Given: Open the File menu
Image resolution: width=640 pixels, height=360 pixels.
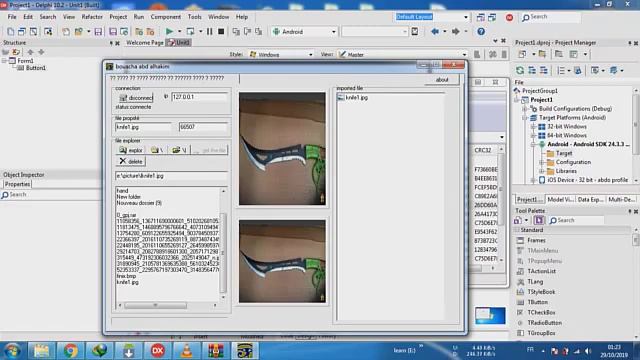Looking at the screenshot, I should 12,17.
